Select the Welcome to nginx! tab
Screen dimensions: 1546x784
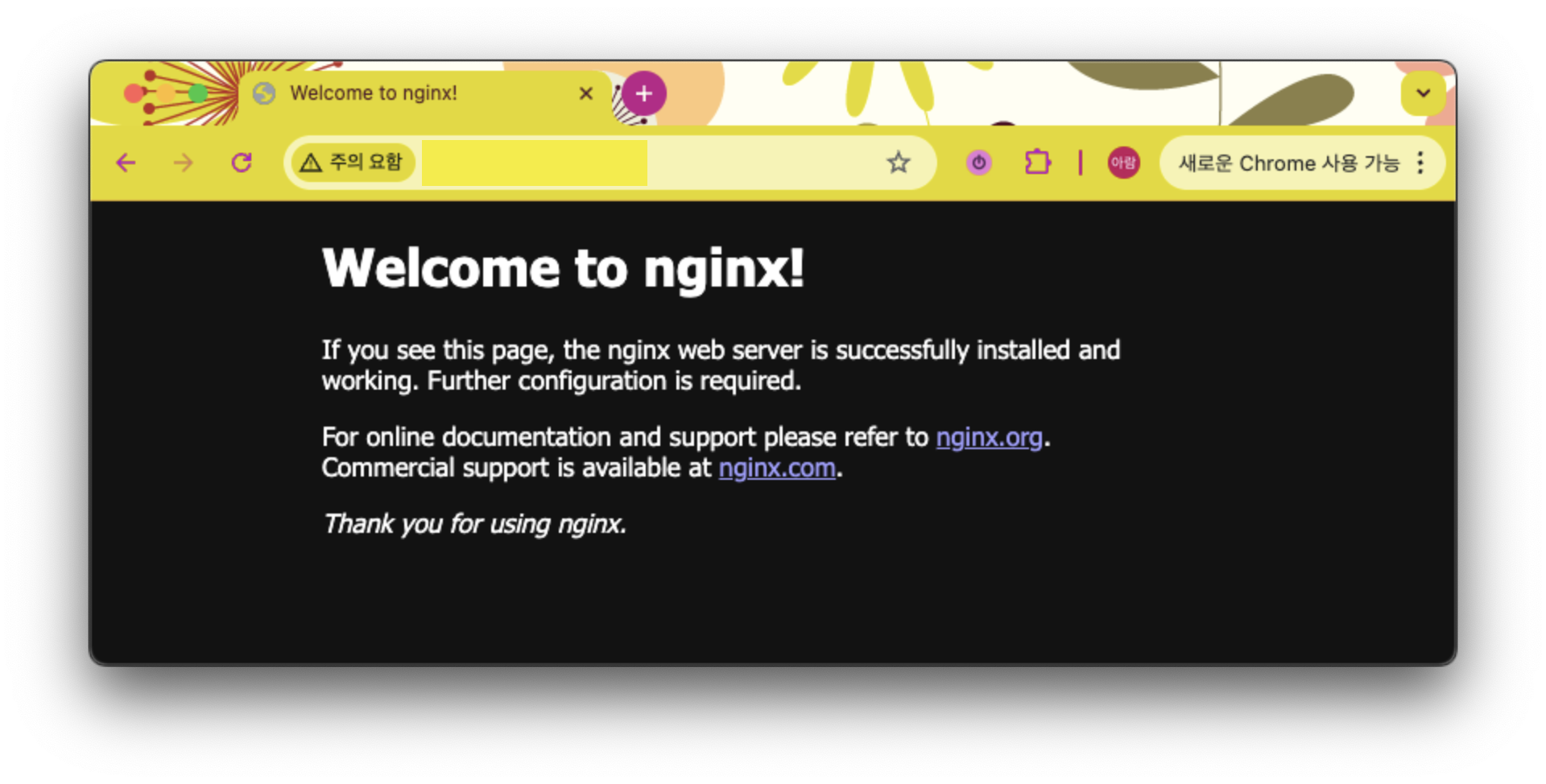pos(425,93)
